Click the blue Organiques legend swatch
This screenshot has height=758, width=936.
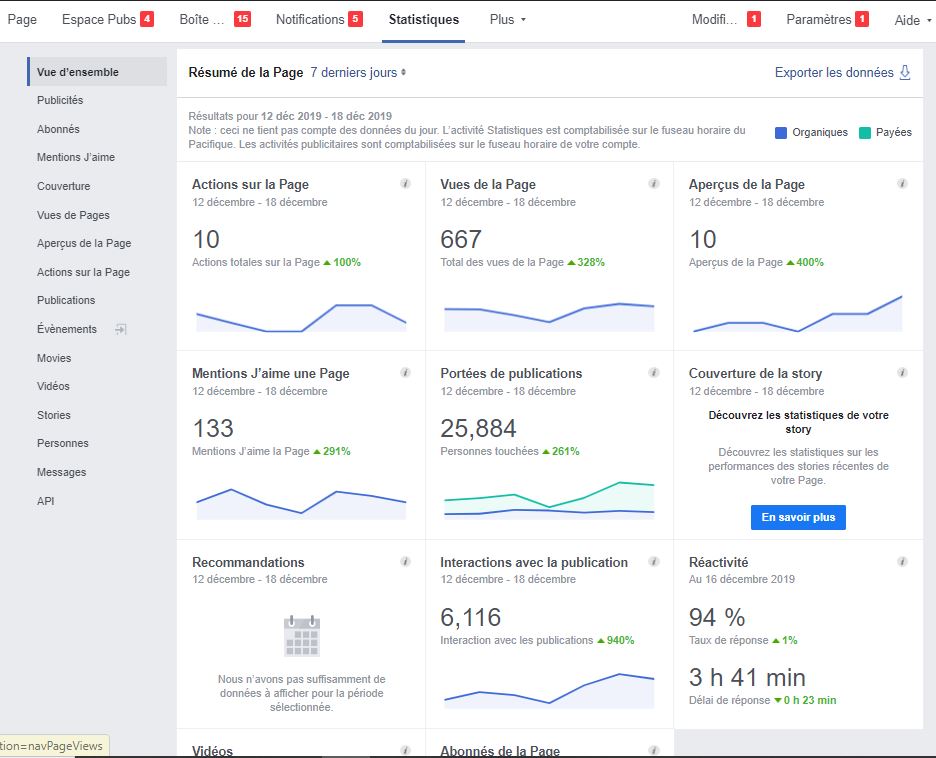[781, 133]
